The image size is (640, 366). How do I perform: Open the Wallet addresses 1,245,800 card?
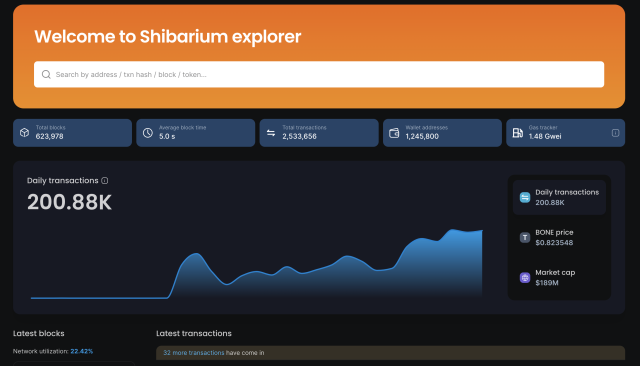442,133
